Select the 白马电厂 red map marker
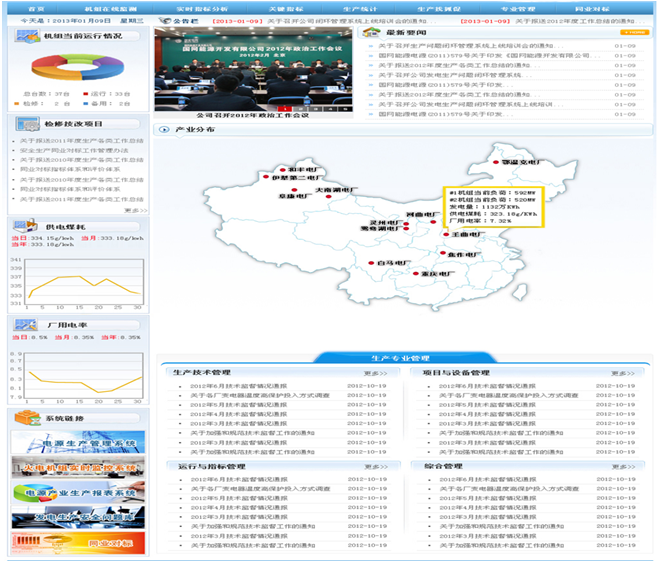This screenshot has width=657, height=561. coord(371,263)
